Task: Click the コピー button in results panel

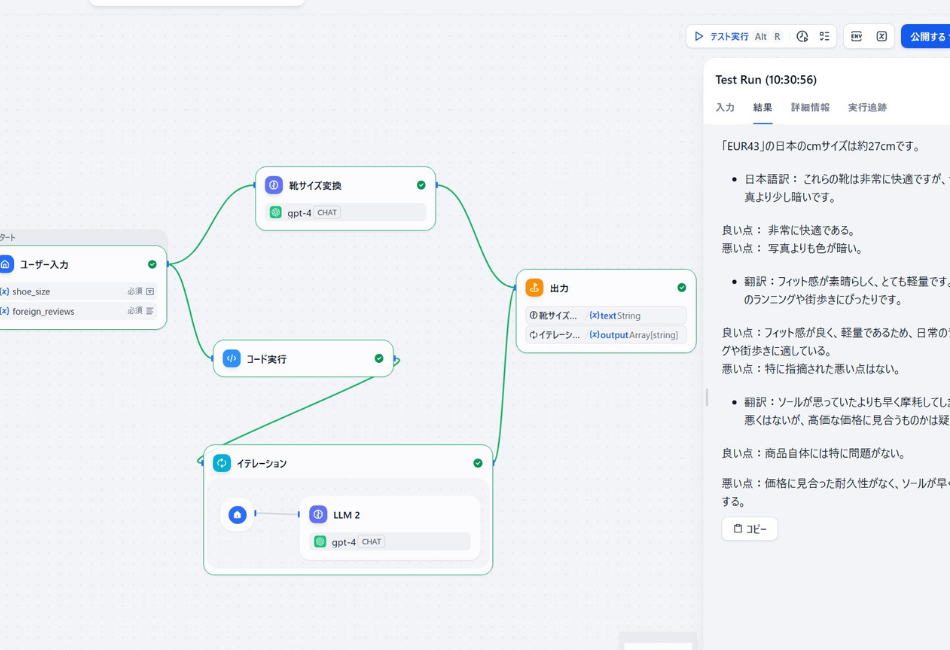Action: pyautogui.click(x=749, y=529)
